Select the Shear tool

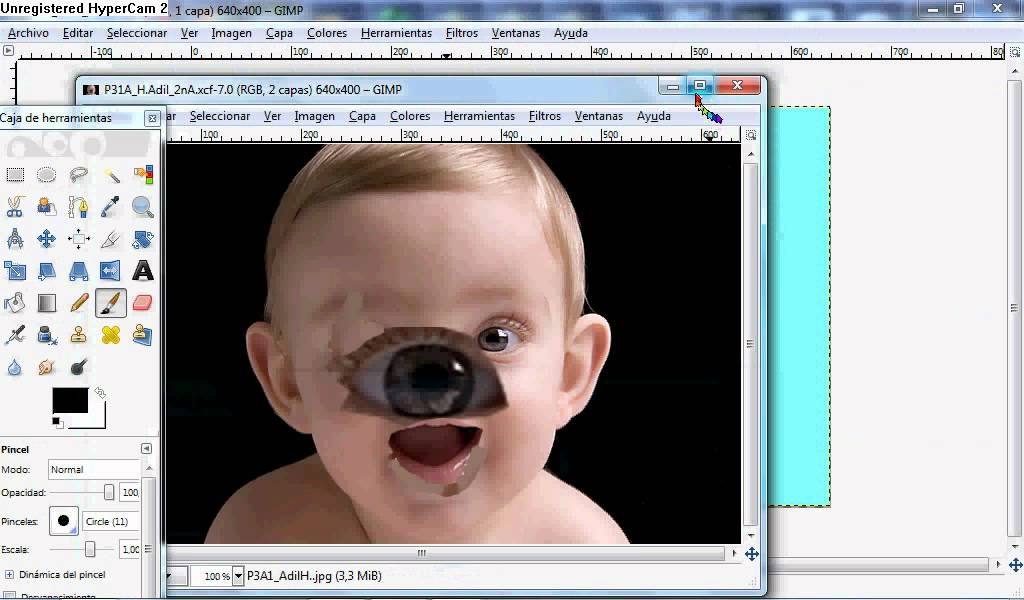pos(46,271)
